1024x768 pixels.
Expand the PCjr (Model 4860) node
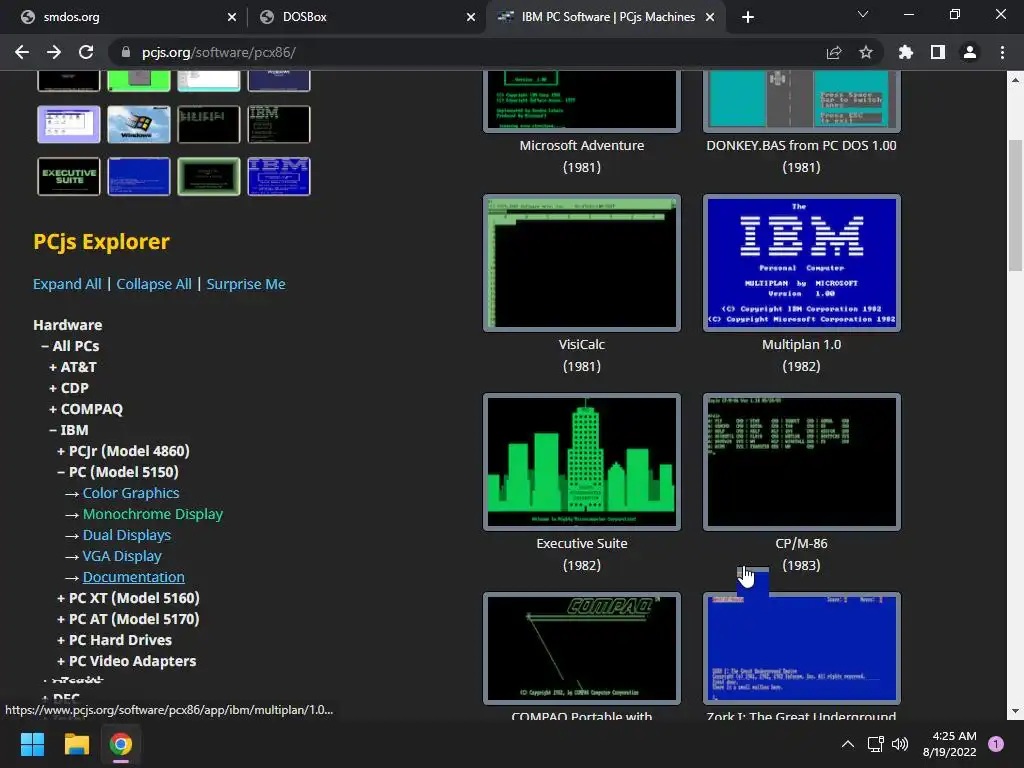click(123, 451)
